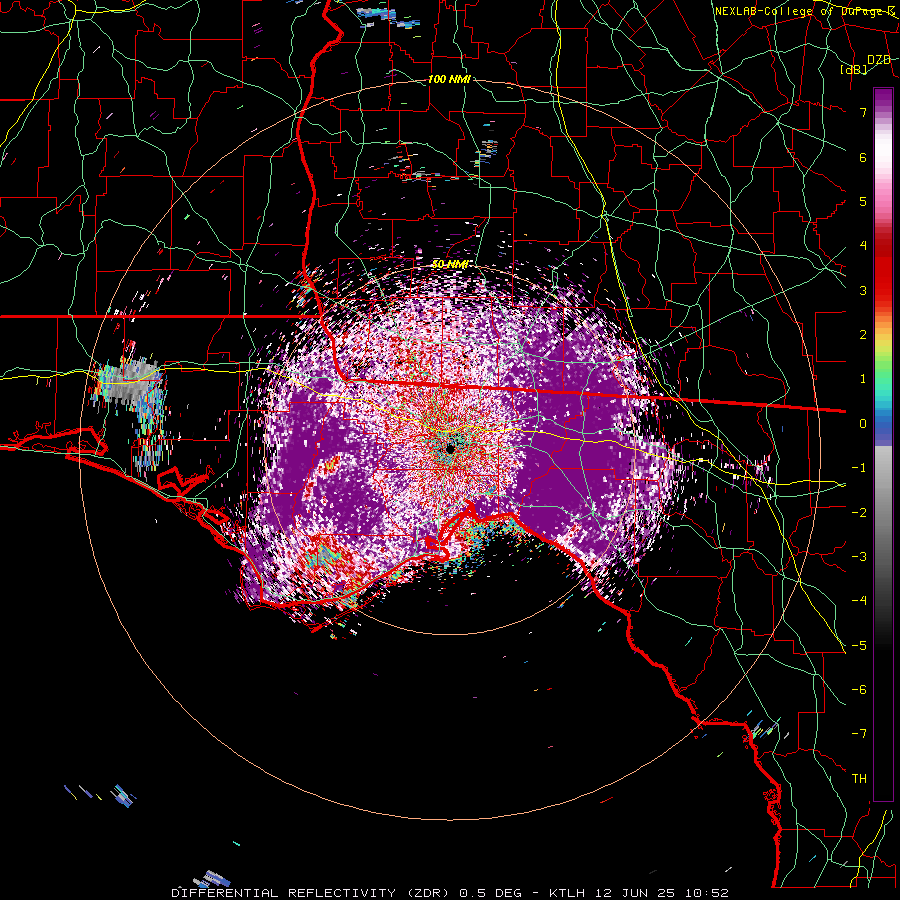This screenshot has width=900, height=900.
Task: Click the -3 value on the scale
Action: (x=859, y=557)
